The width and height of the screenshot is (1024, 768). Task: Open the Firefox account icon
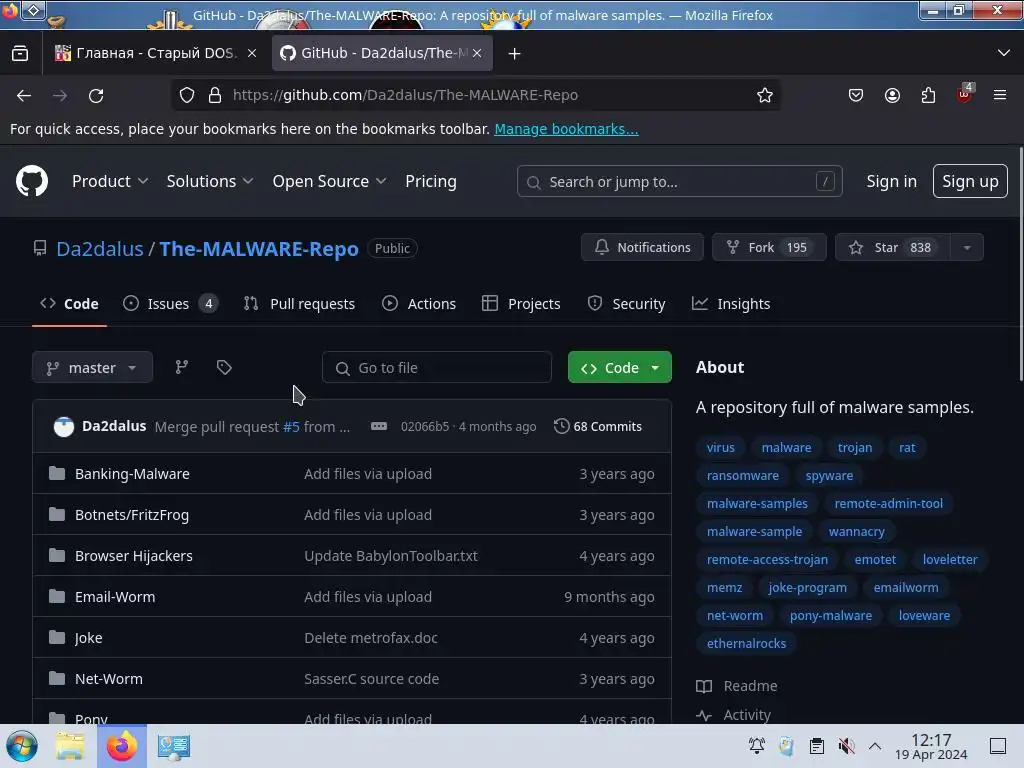(x=892, y=95)
